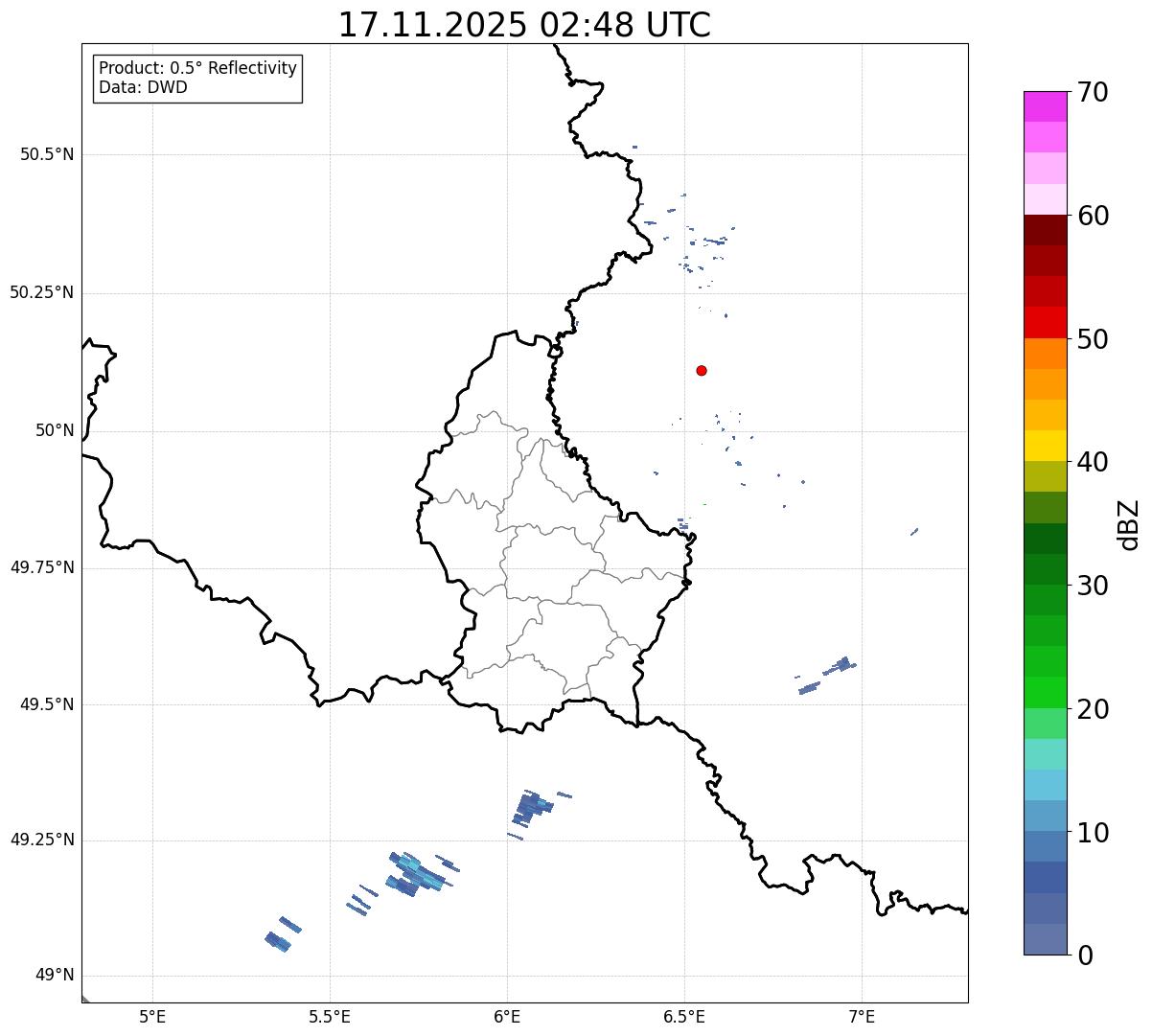Image resolution: width=1152 pixels, height=1036 pixels.
Task: Click the "Product: 0.5° Reflectivity" label
Action: coord(197,68)
